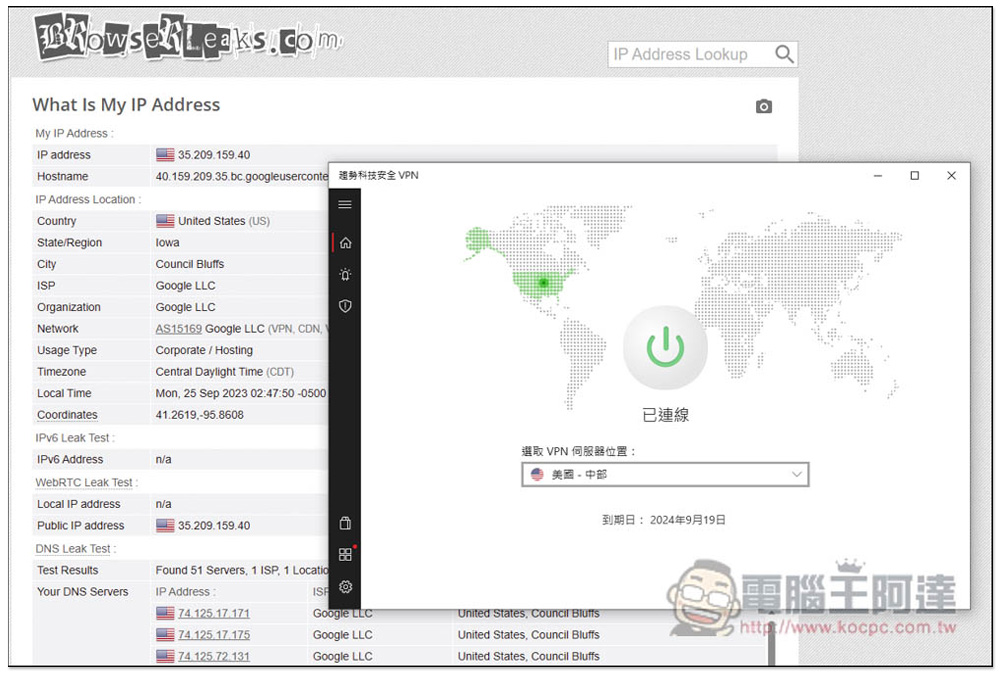Image resolution: width=1000 pixels, height=674 pixels.
Task: Click the US flag in the server selector
Action: click(x=537, y=474)
